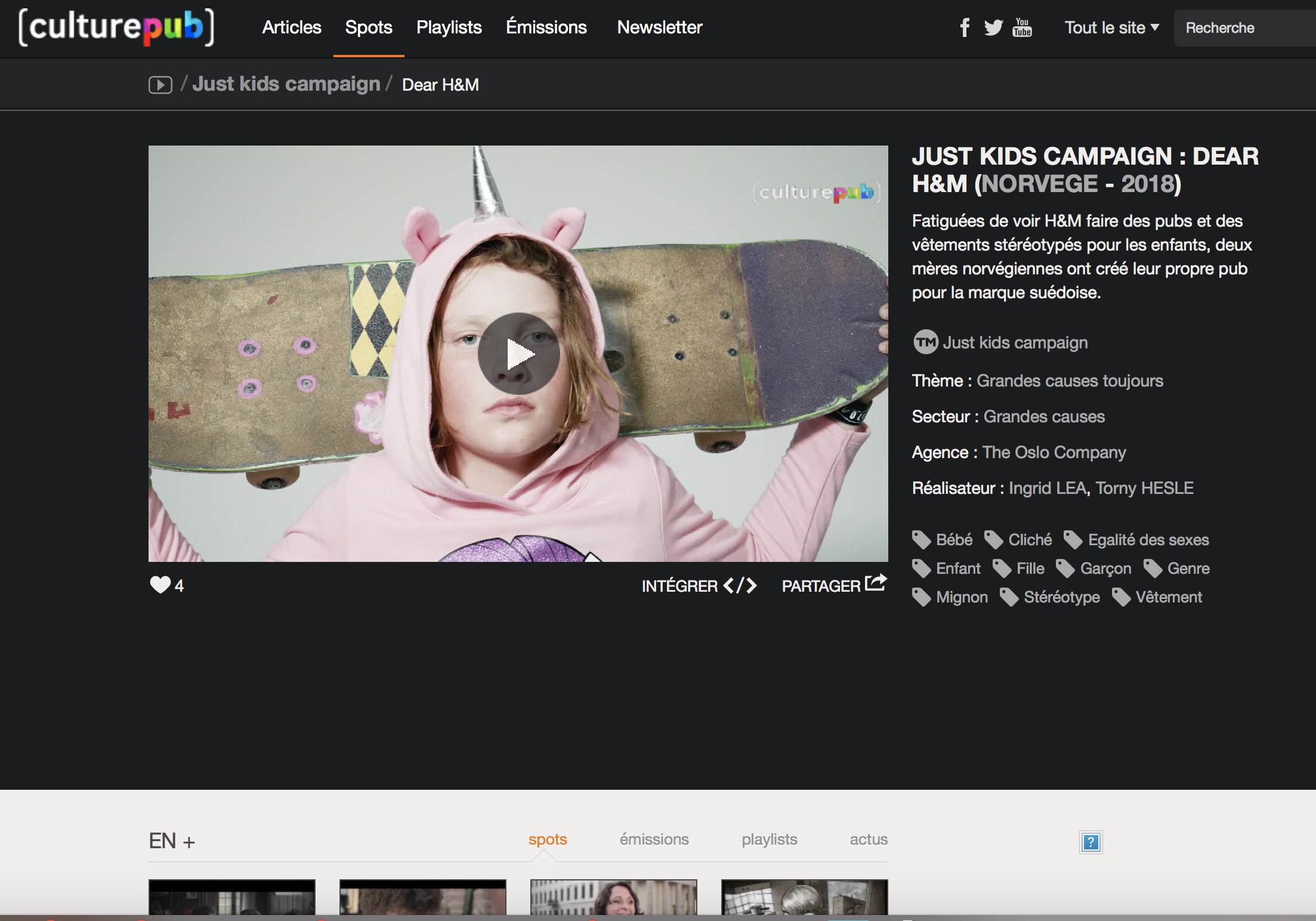The image size is (1316, 921).
Task: Click the tag icon beside Cliché
Action: coord(994,540)
